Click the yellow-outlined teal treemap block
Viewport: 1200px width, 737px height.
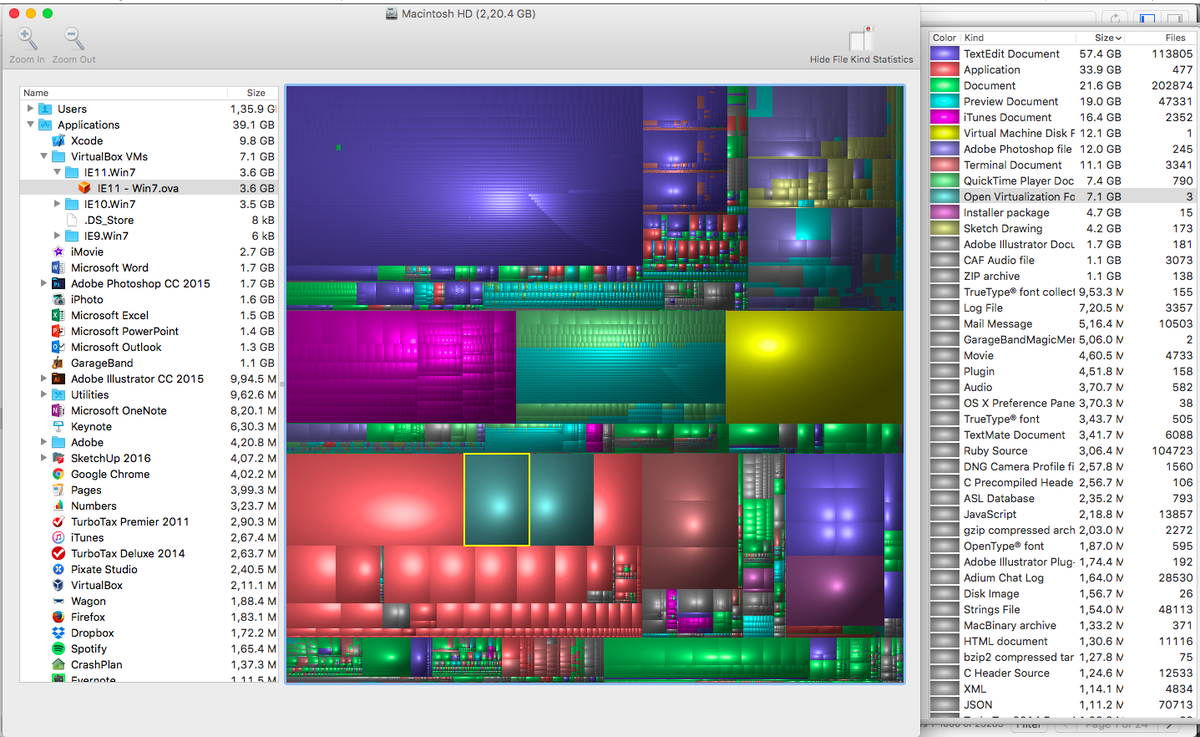click(496, 499)
